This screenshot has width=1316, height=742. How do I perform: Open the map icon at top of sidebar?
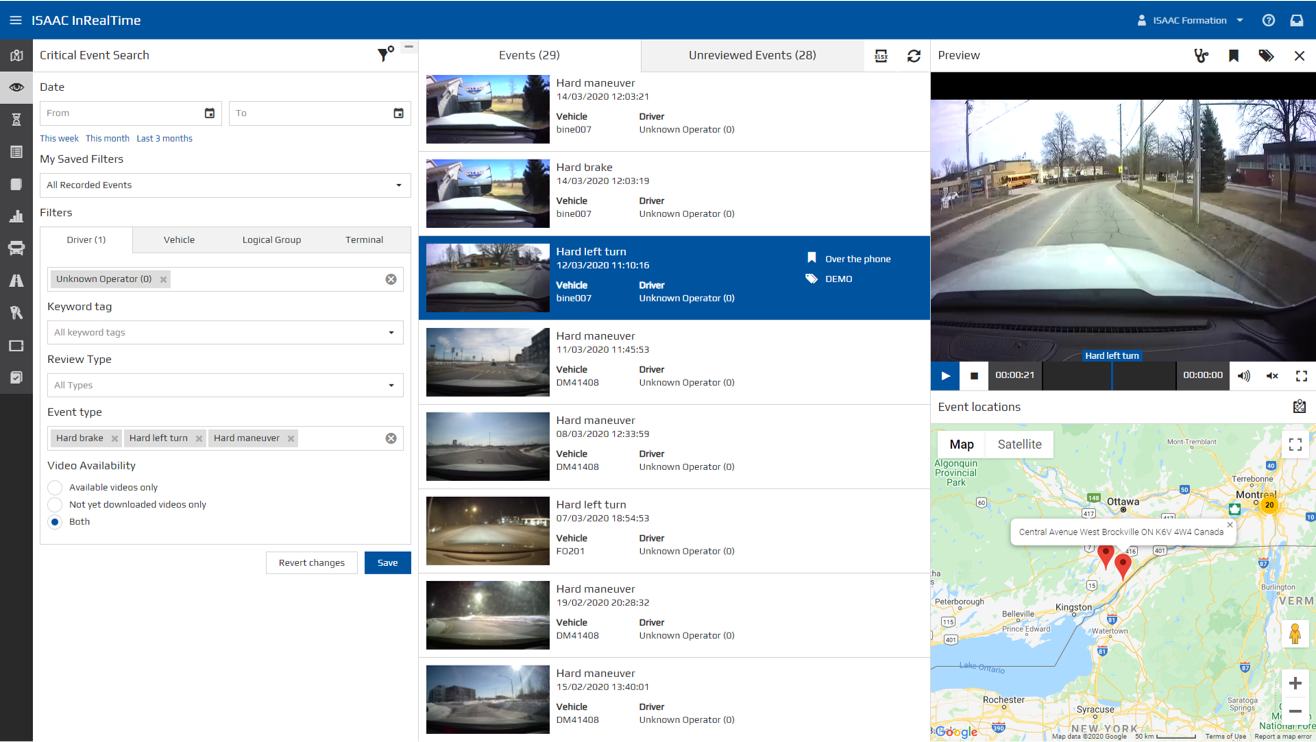click(16, 55)
